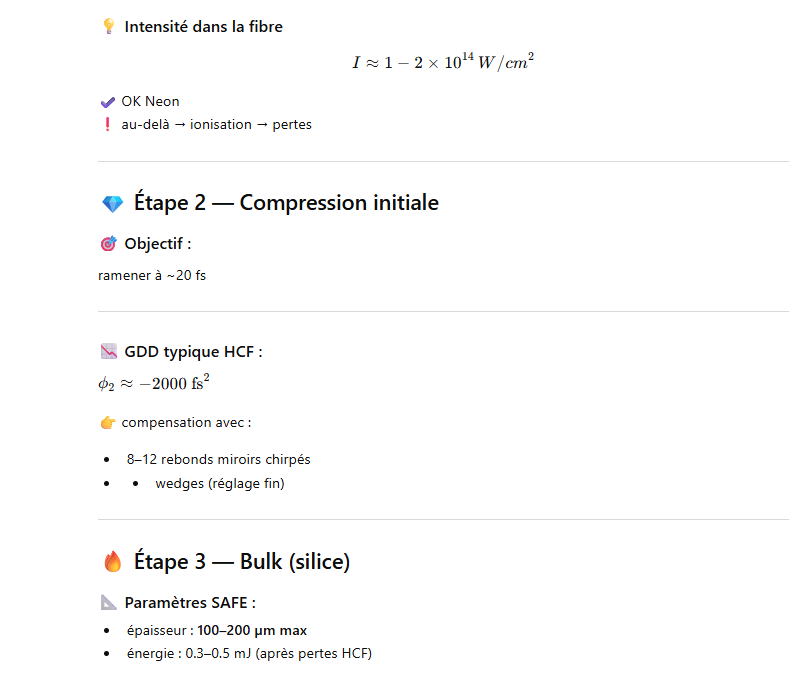
Task: Click the intensity formula with W/cm²
Action: (443, 62)
